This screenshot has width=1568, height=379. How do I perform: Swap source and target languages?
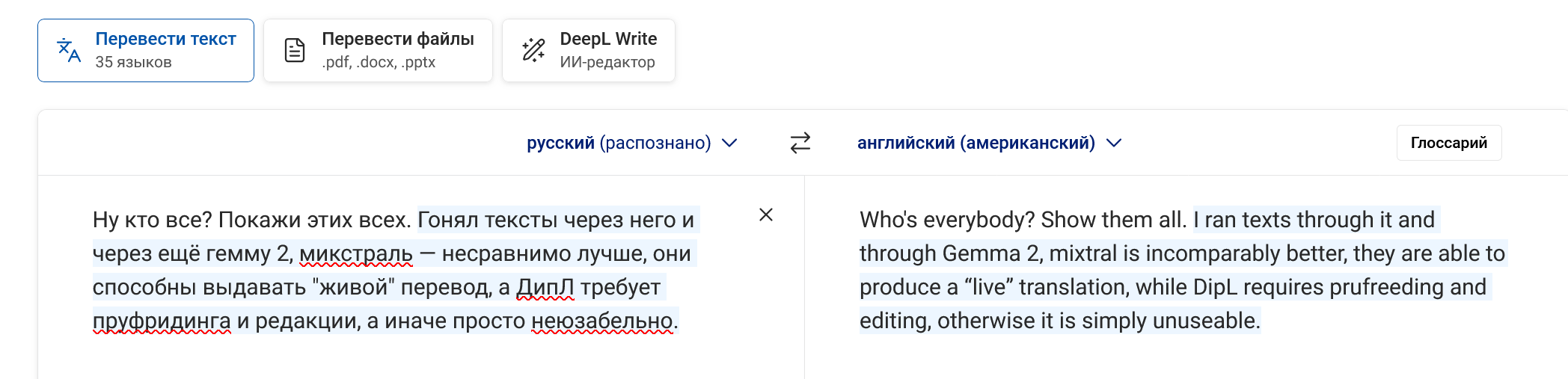pos(800,143)
